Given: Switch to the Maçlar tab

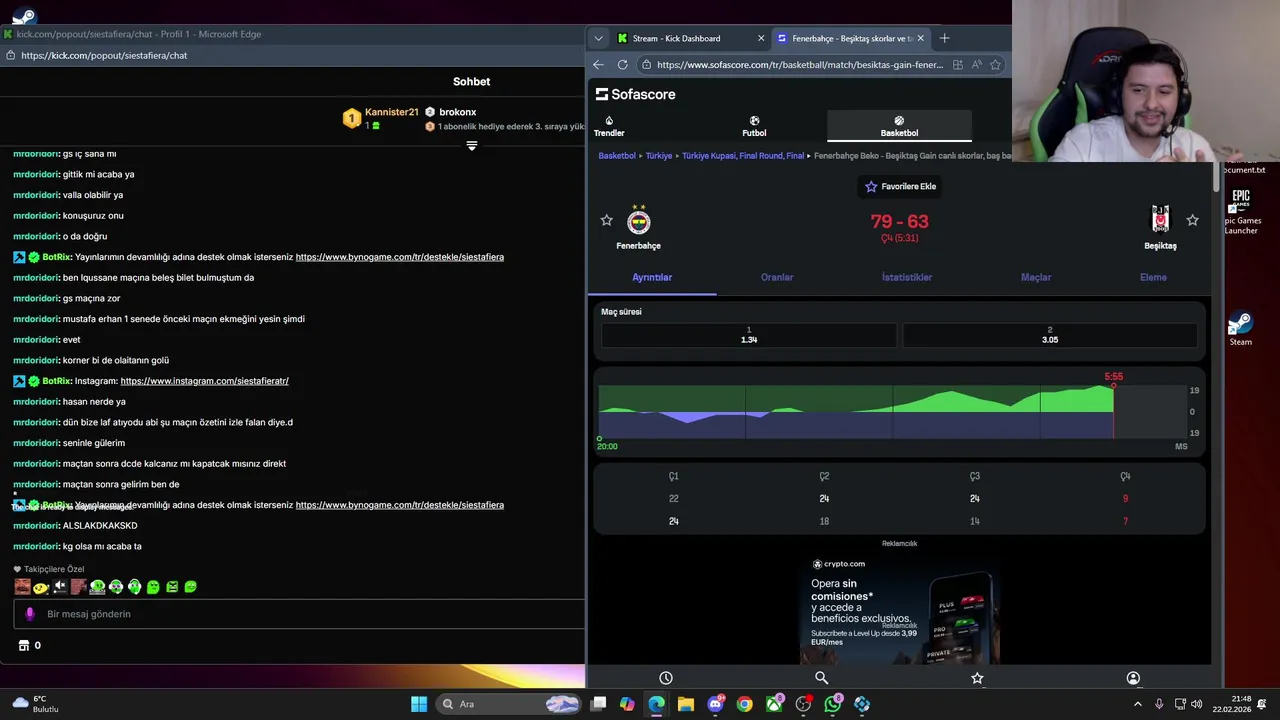Looking at the screenshot, I should [1036, 277].
